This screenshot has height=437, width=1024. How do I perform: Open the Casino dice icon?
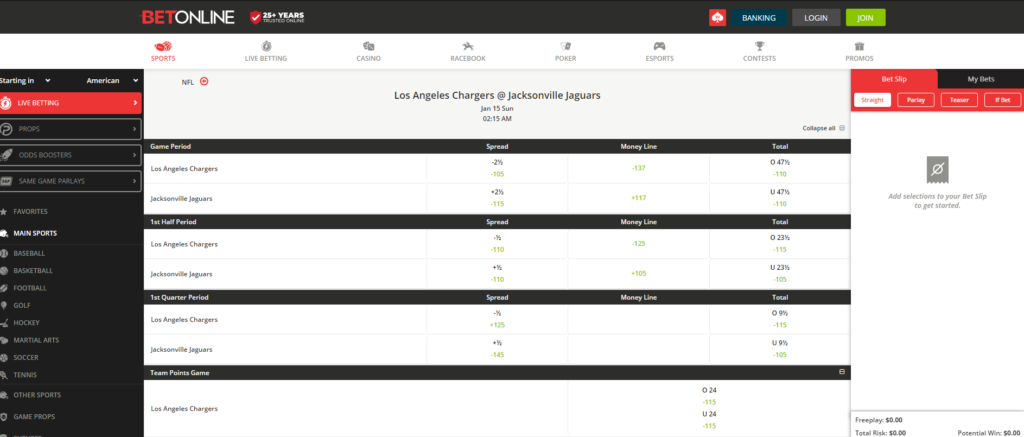click(368, 46)
